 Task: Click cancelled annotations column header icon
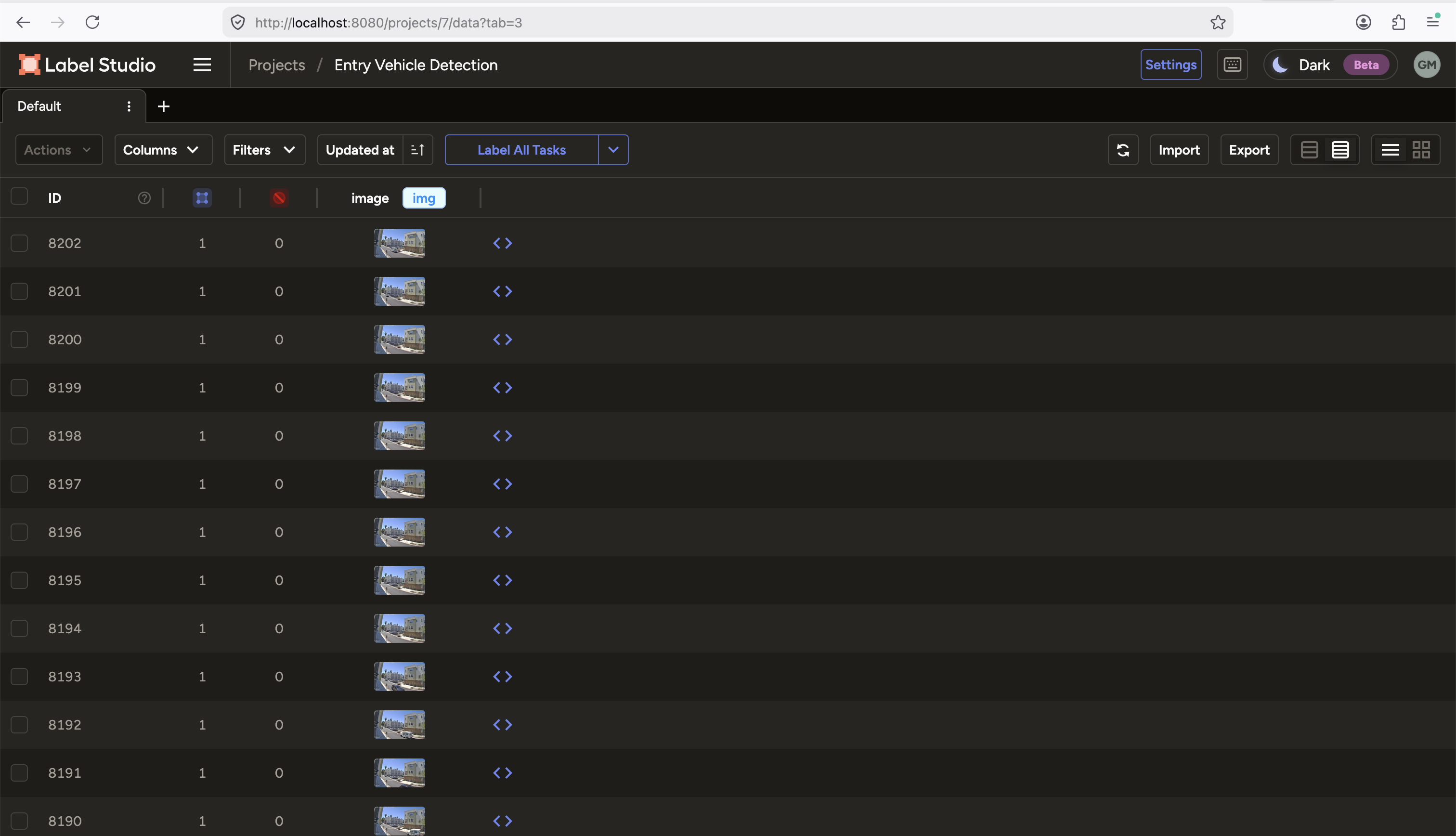(279, 198)
